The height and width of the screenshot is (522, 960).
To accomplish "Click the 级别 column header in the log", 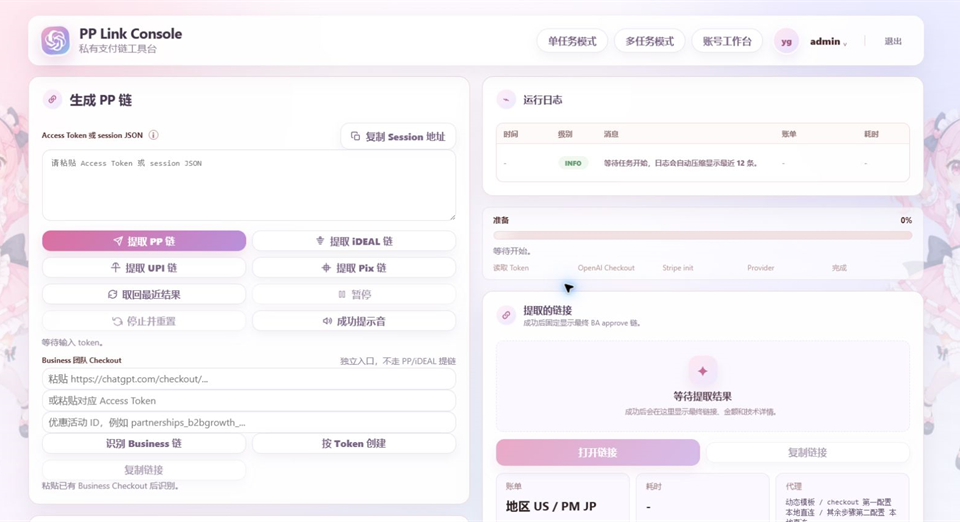I will (564, 134).
